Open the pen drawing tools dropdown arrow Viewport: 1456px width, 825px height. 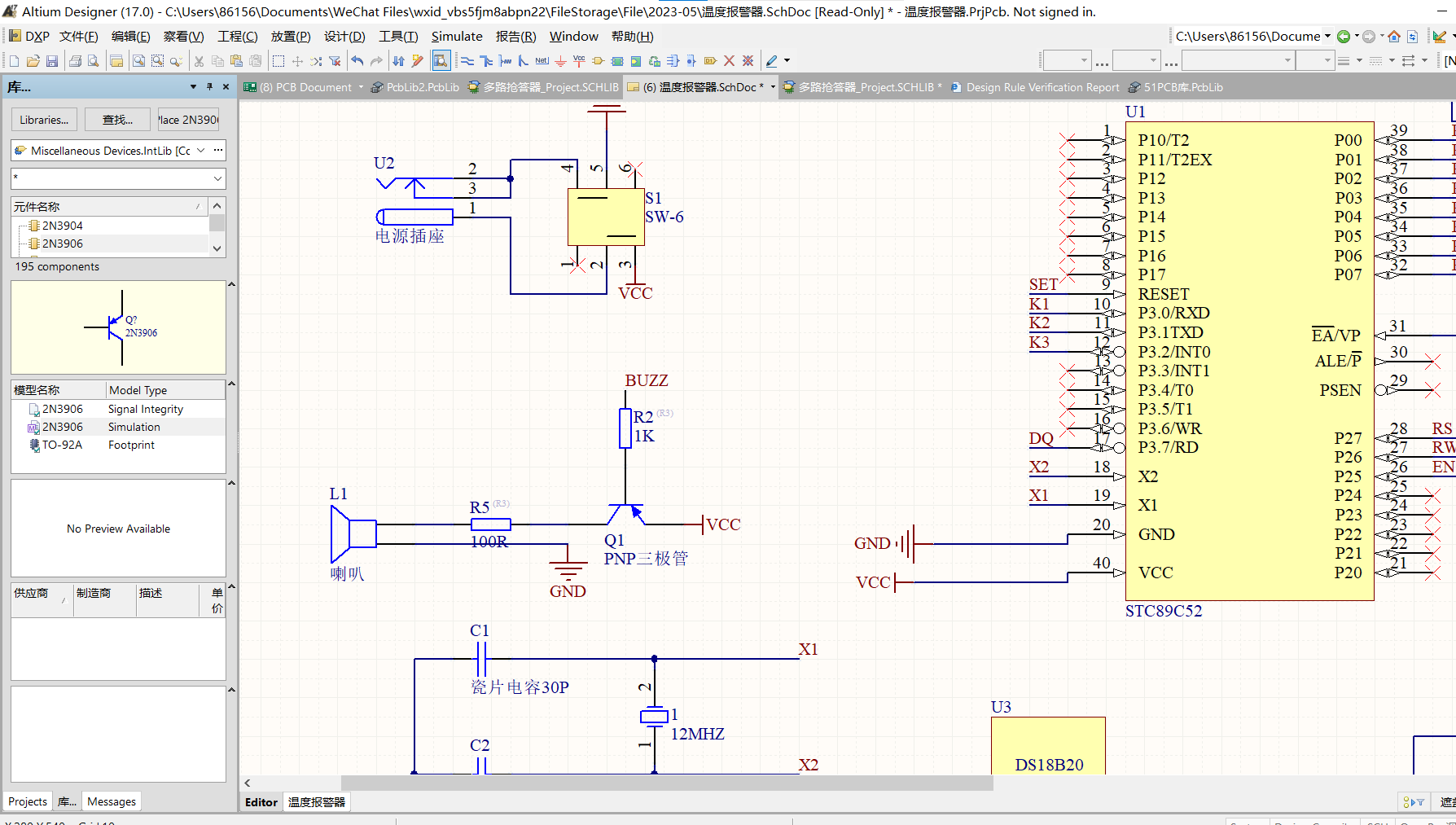coord(787,61)
